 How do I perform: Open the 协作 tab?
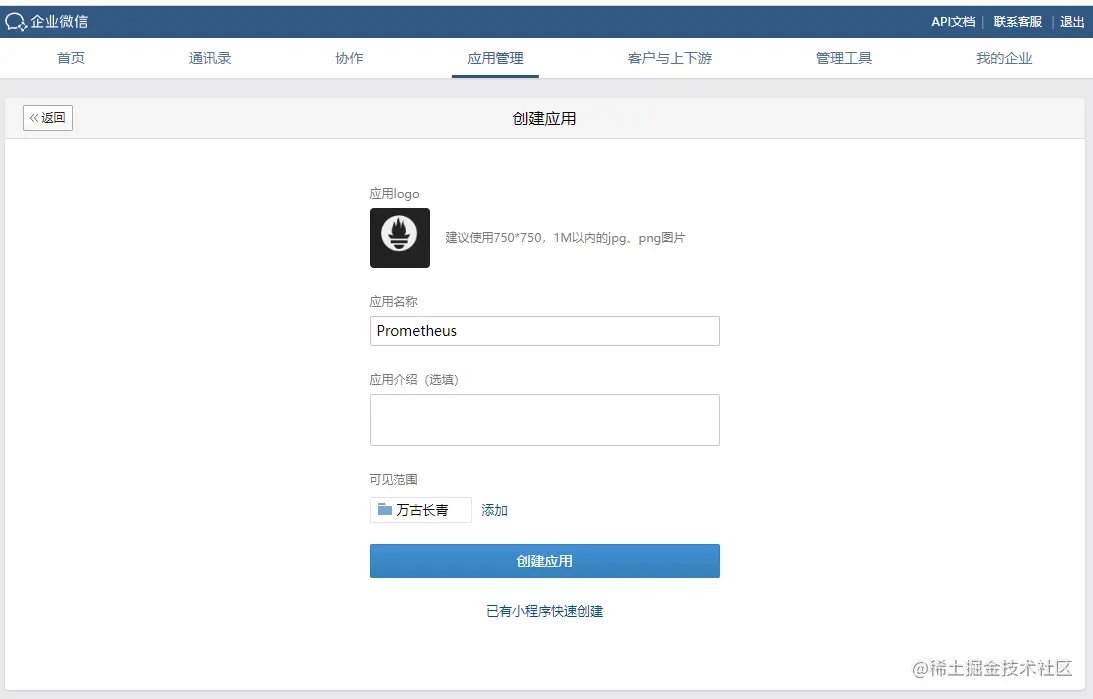coord(349,58)
